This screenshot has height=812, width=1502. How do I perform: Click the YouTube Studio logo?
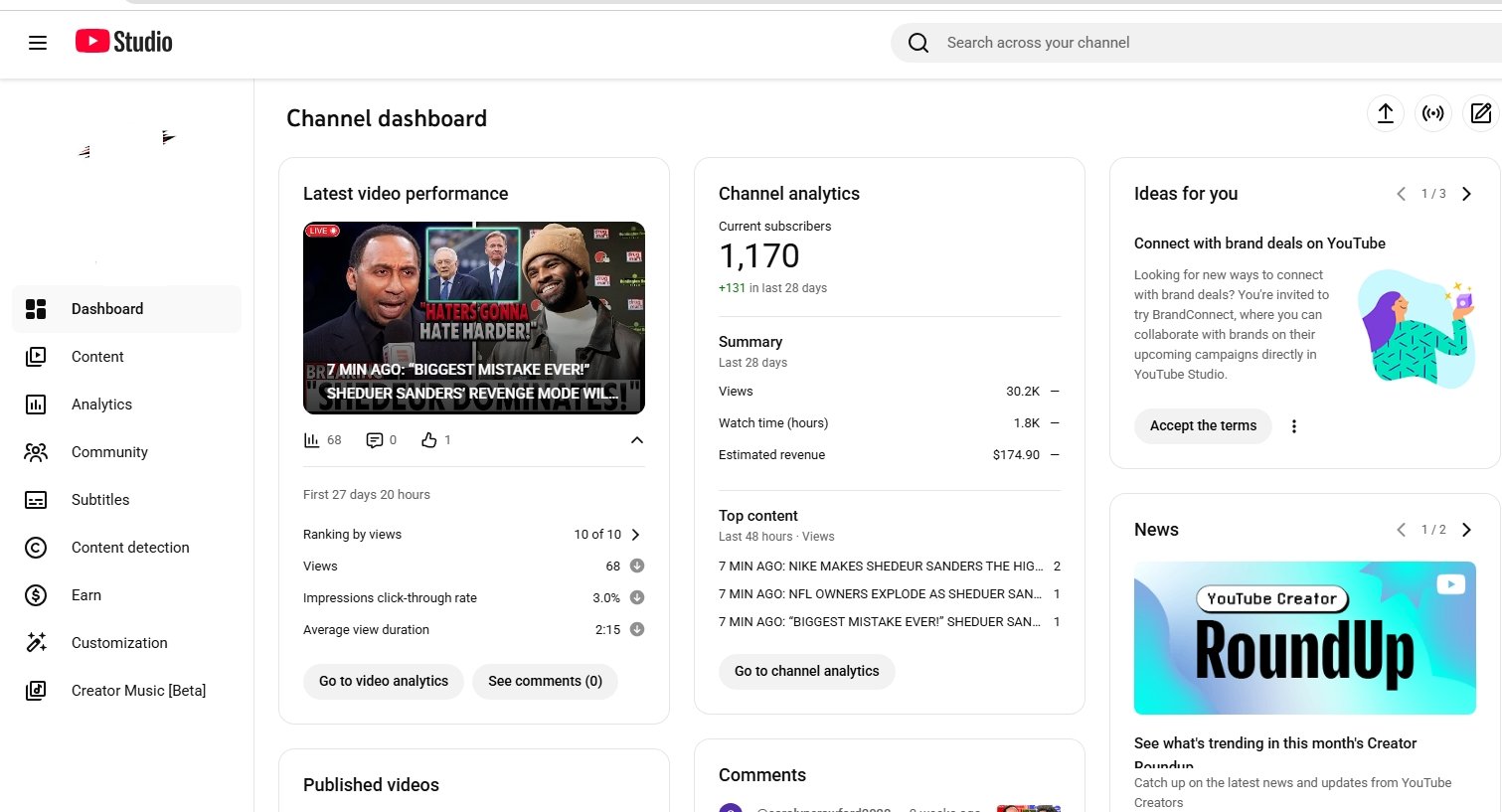pos(124,42)
